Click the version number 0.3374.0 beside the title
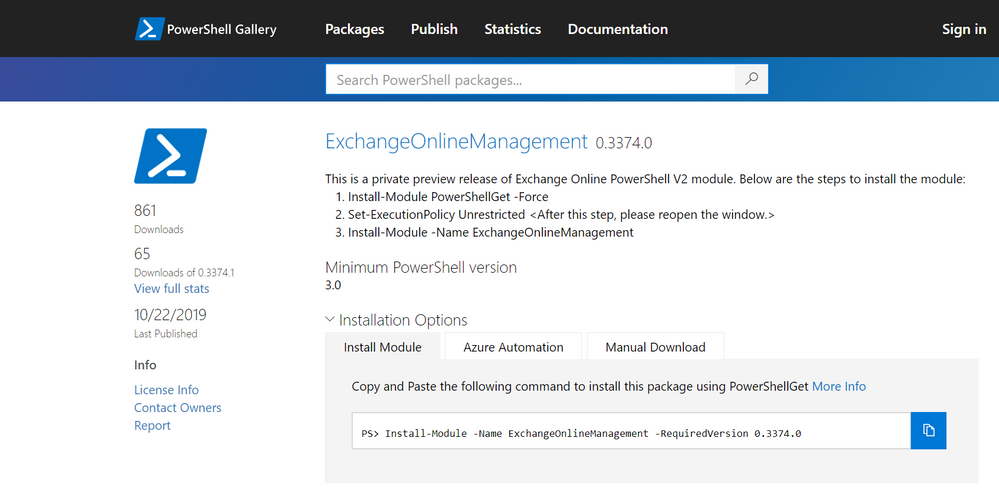Screen dimensions: 999x492 (x=624, y=143)
